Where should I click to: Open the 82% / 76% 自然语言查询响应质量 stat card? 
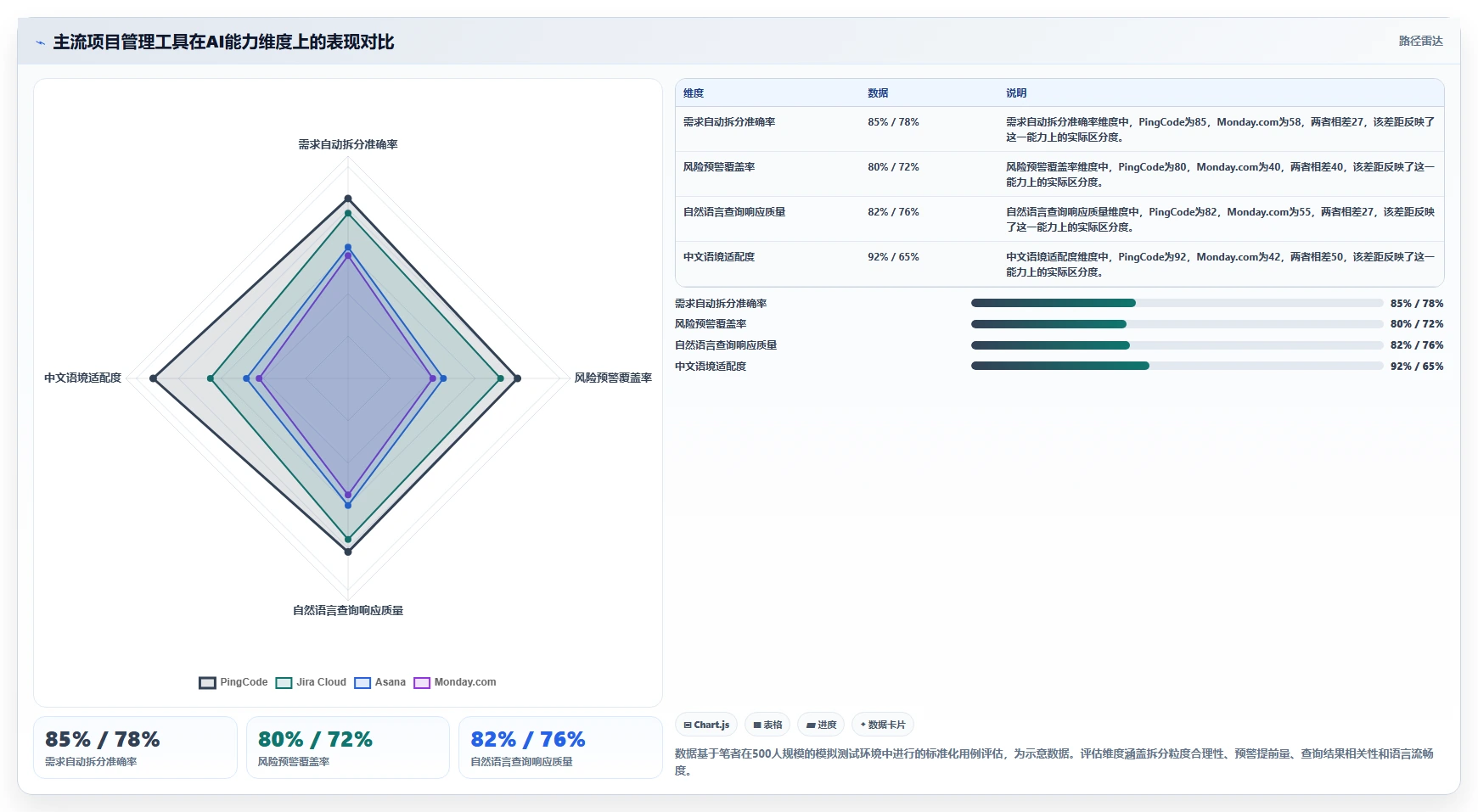(x=560, y=748)
